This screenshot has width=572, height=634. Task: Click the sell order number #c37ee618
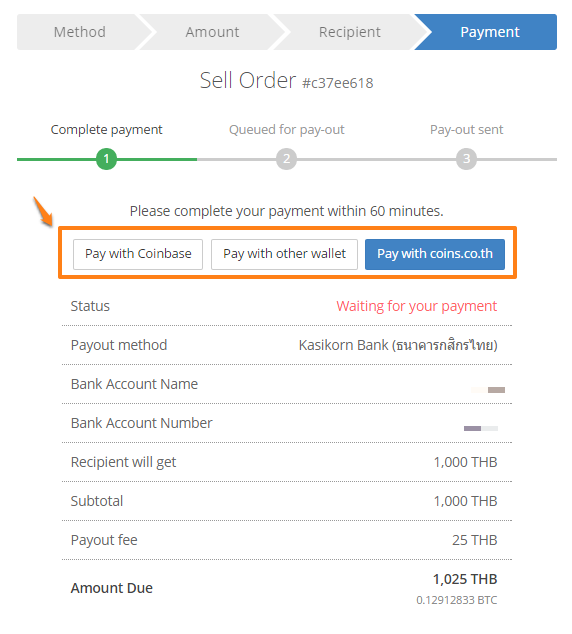338,83
